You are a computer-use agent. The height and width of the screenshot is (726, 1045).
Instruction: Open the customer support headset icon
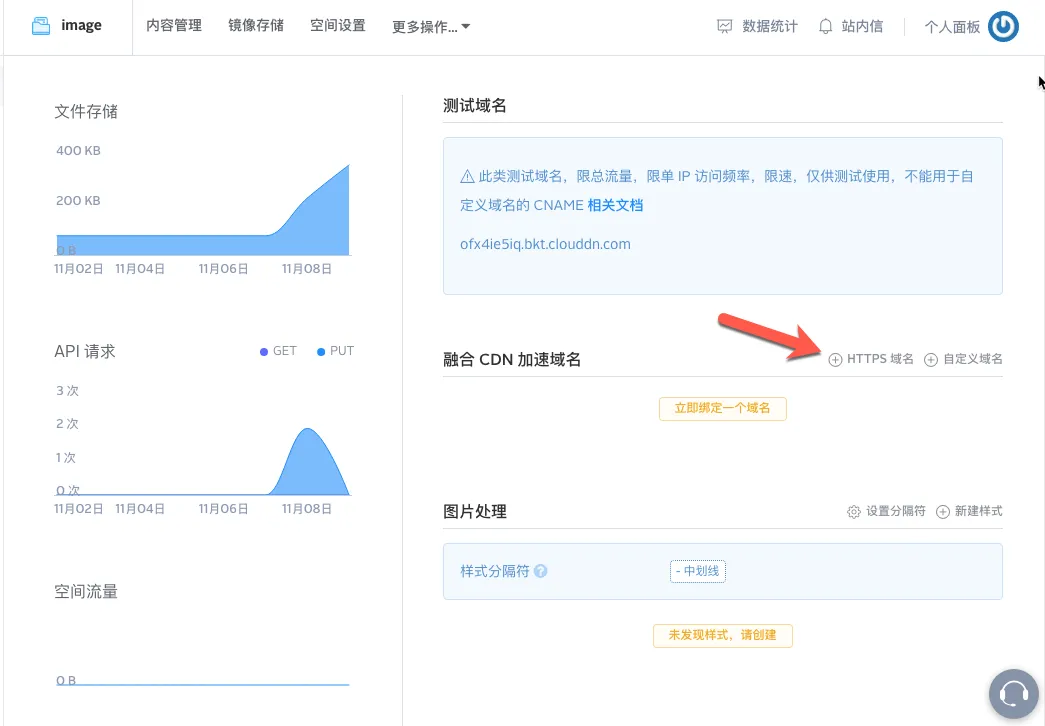tap(1013, 693)
